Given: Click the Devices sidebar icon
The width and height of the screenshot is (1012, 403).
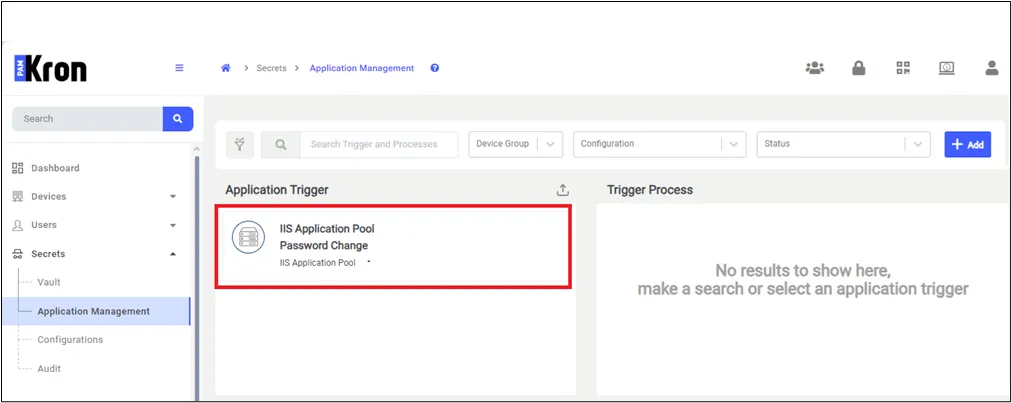Looking at the screenshot, I should [18, 196].
